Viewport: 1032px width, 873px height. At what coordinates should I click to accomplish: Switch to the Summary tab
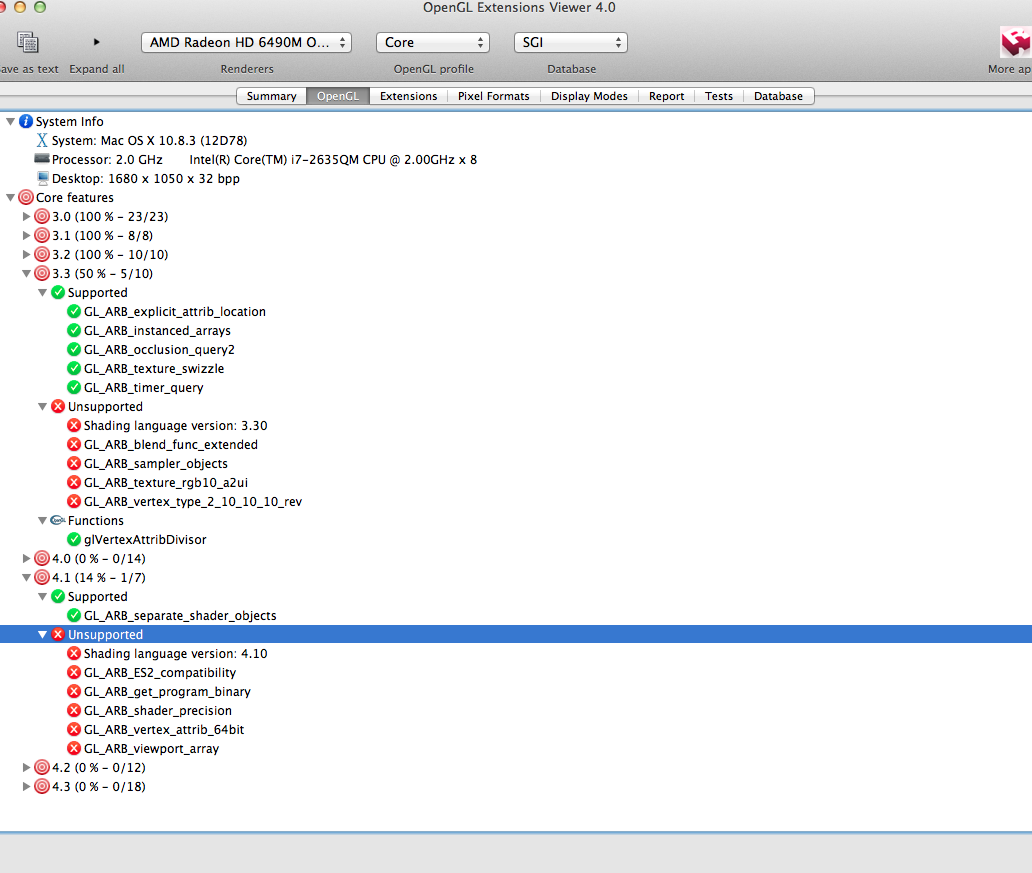pos(271,96)
